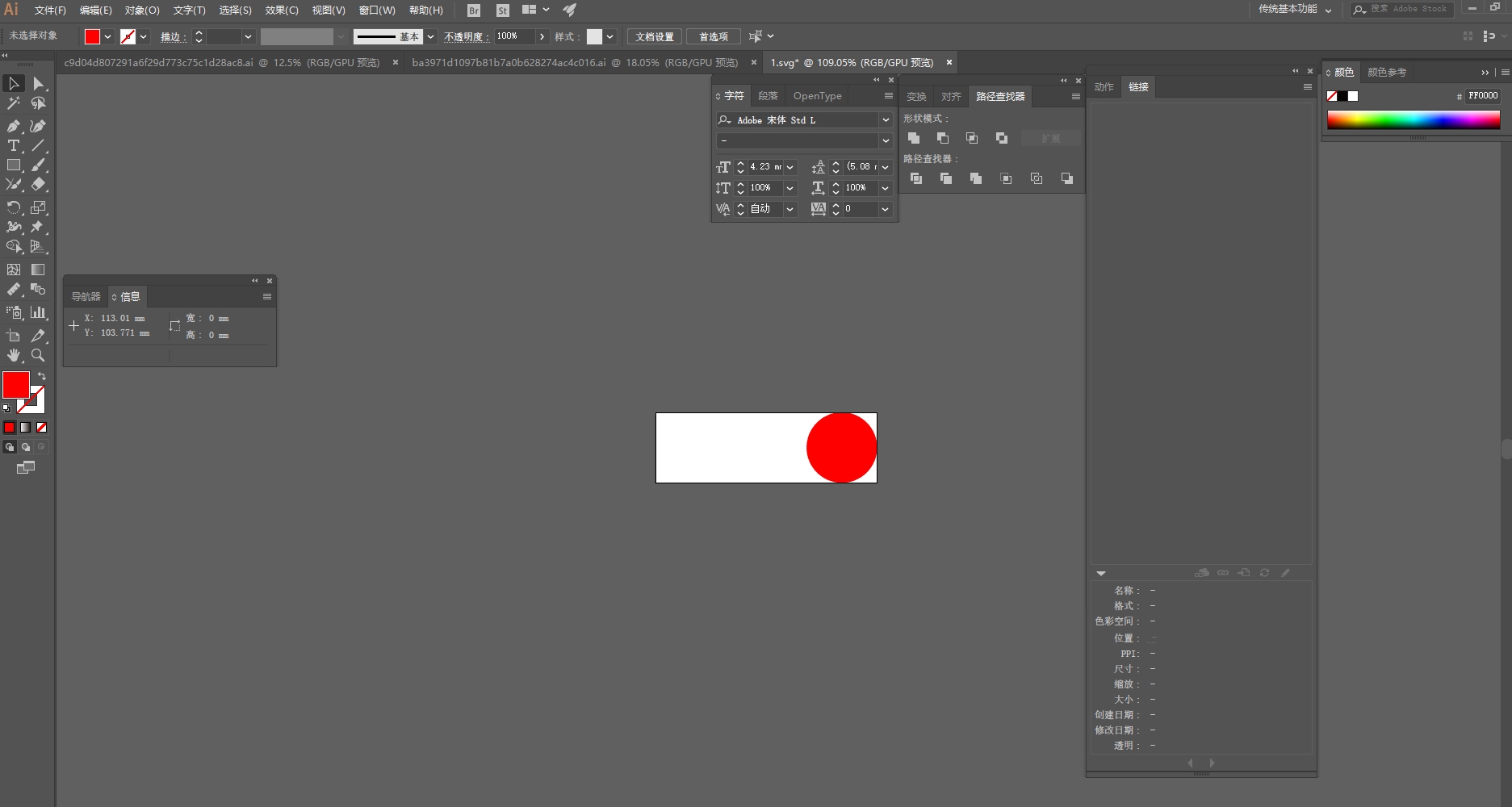Switch to the 段落 tab

(x=768, y=96)
